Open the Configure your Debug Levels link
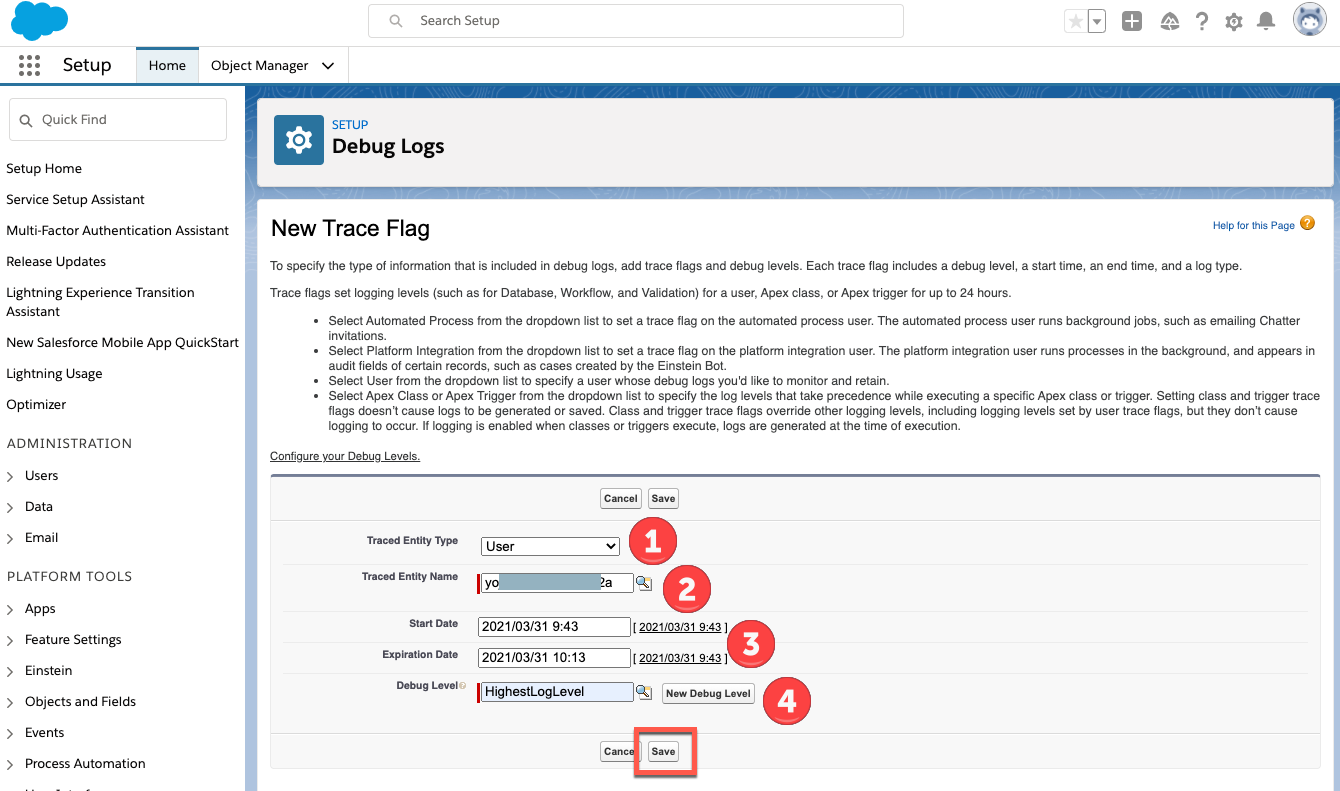 (345, 456)
